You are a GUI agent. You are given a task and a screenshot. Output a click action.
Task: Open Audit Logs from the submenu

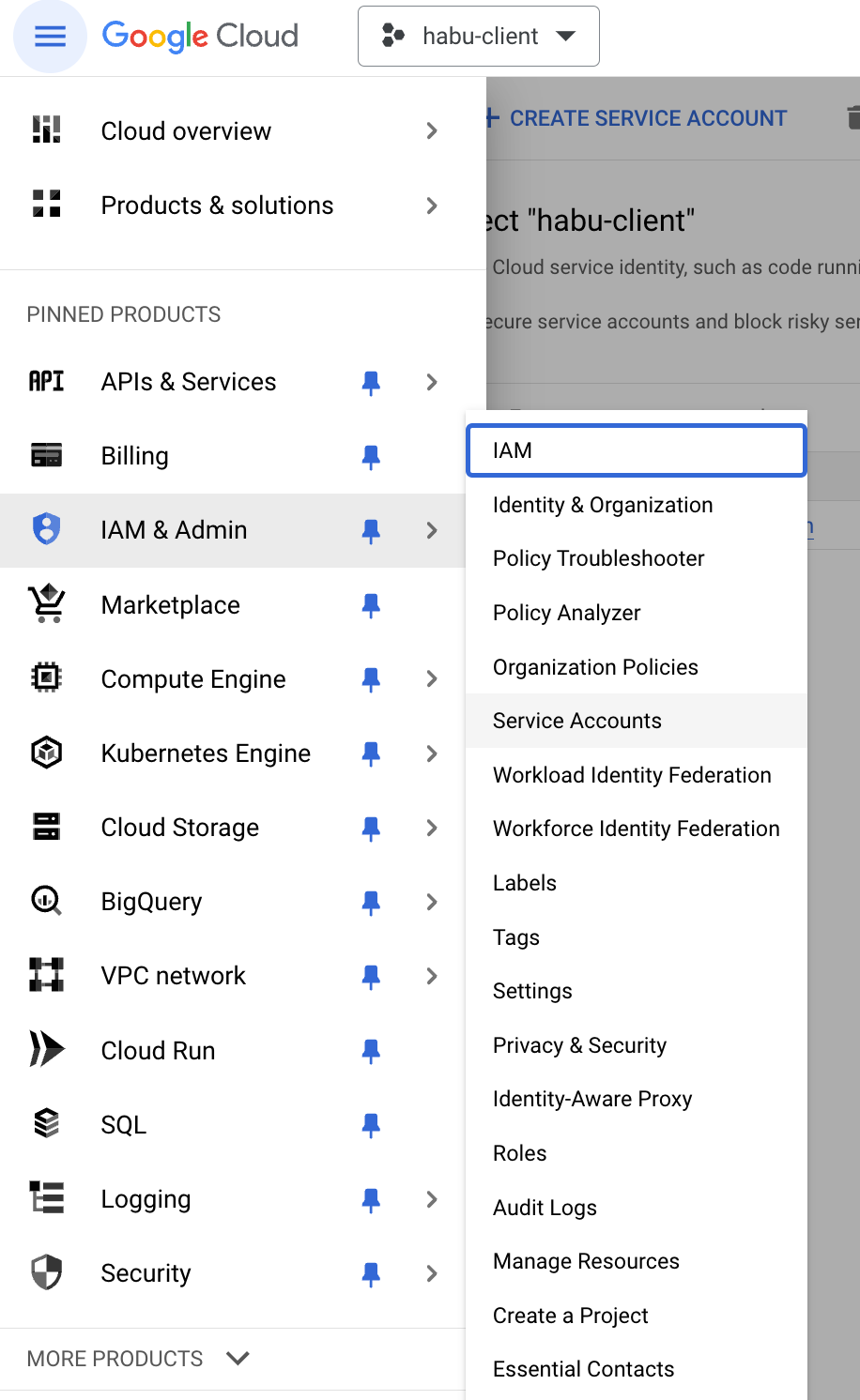(545, 1208)
